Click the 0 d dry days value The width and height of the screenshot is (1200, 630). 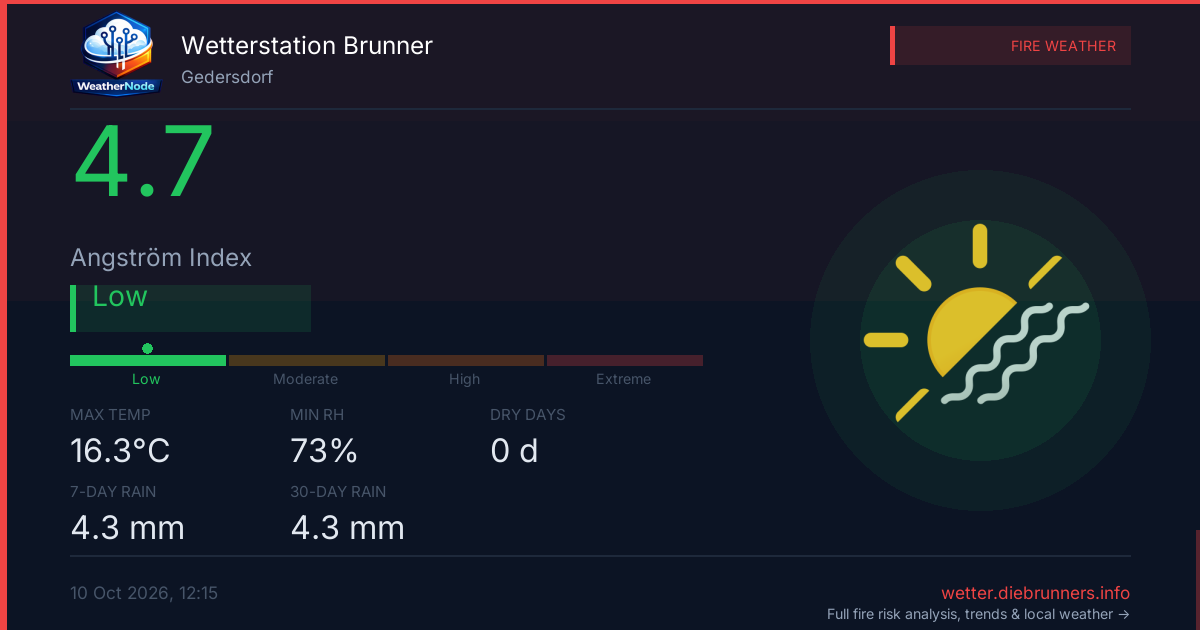pyautogui.click(x=514, y=451)
